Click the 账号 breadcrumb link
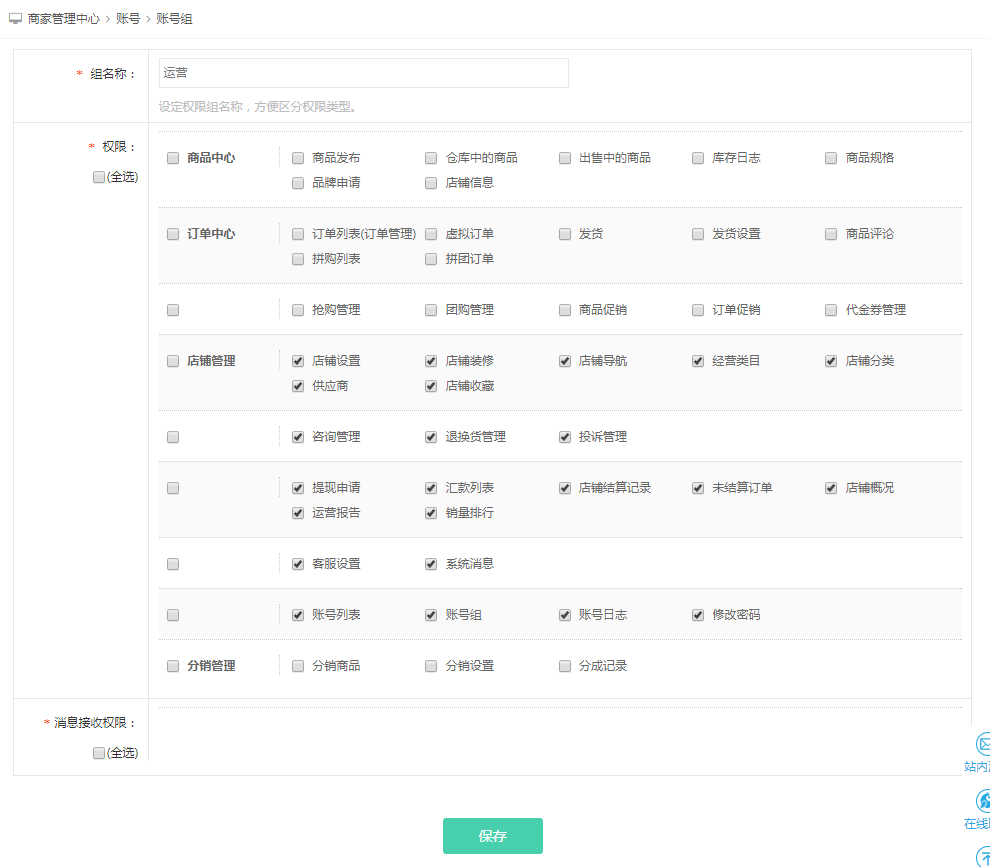The width and height of the screenshot is (990, 867). coord(128,19)
